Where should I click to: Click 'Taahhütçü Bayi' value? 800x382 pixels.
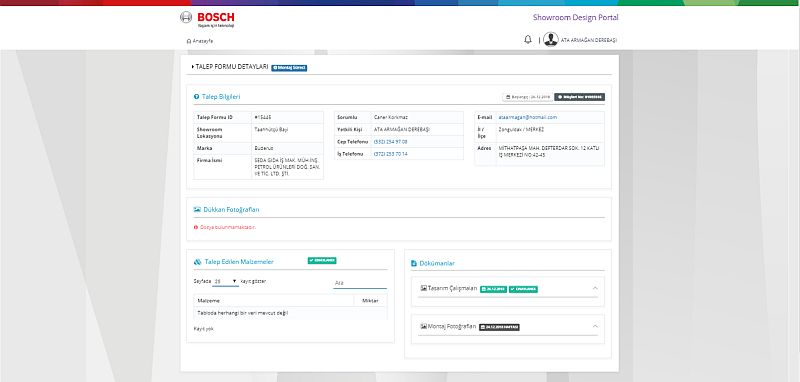tap(271, 130)
